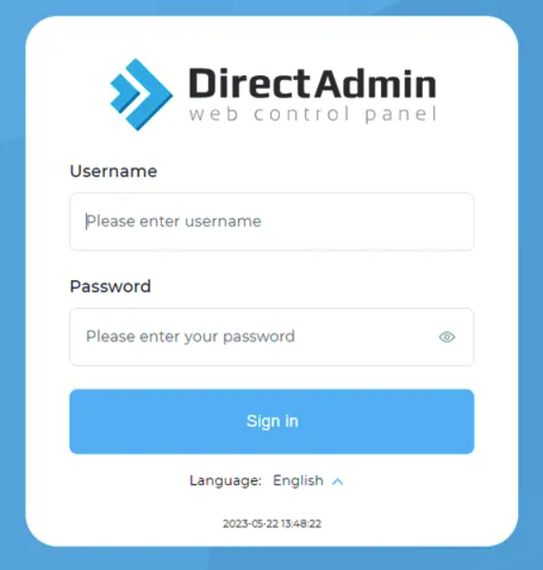This screenshot has width=543, height=570.
Task: Click the 2023-05-22 date in footer timestamp
Action: click(250, 524)
